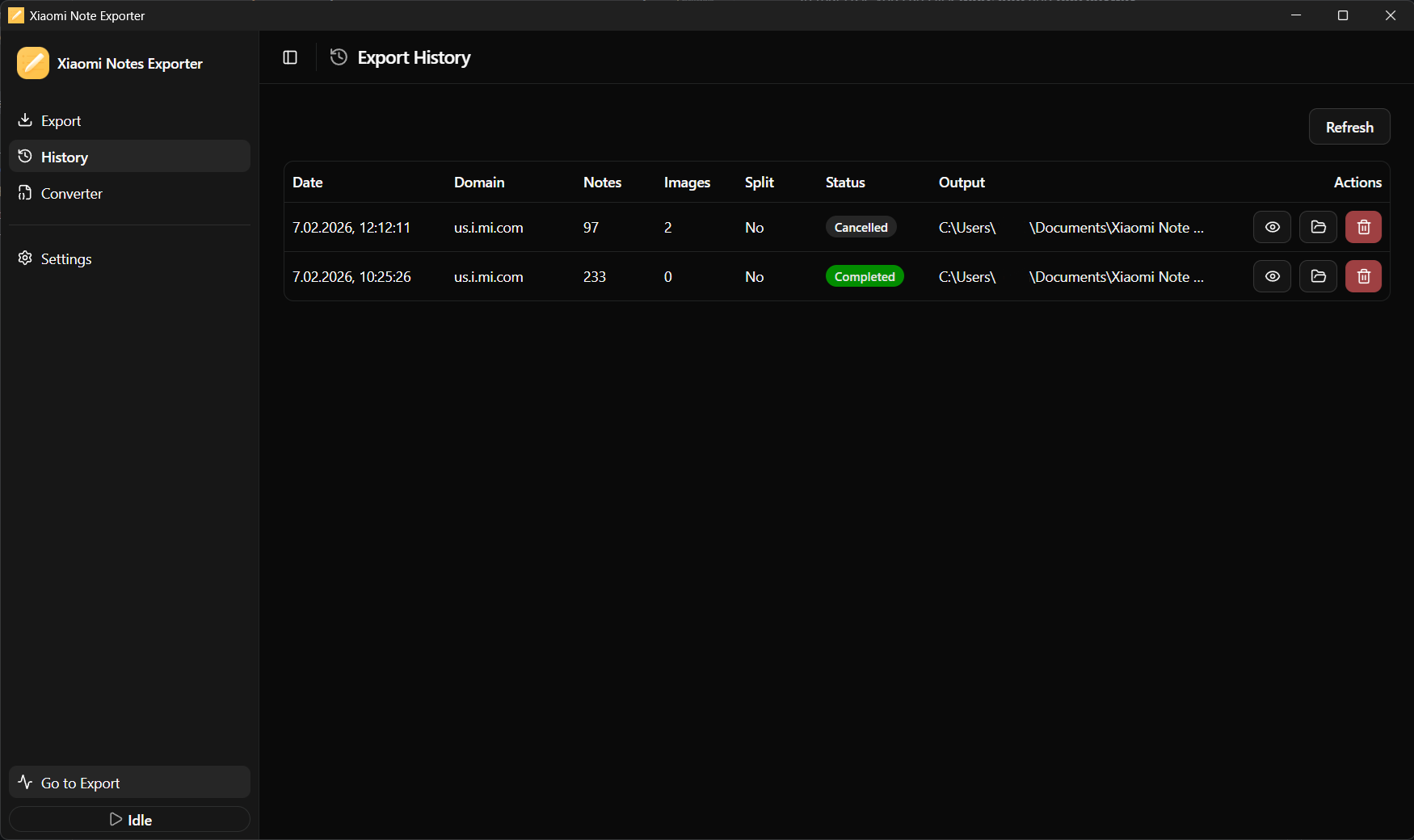Click the Completed status badge
The width and height of the screenshot is (1414, 840).
(x=865, y=277)
